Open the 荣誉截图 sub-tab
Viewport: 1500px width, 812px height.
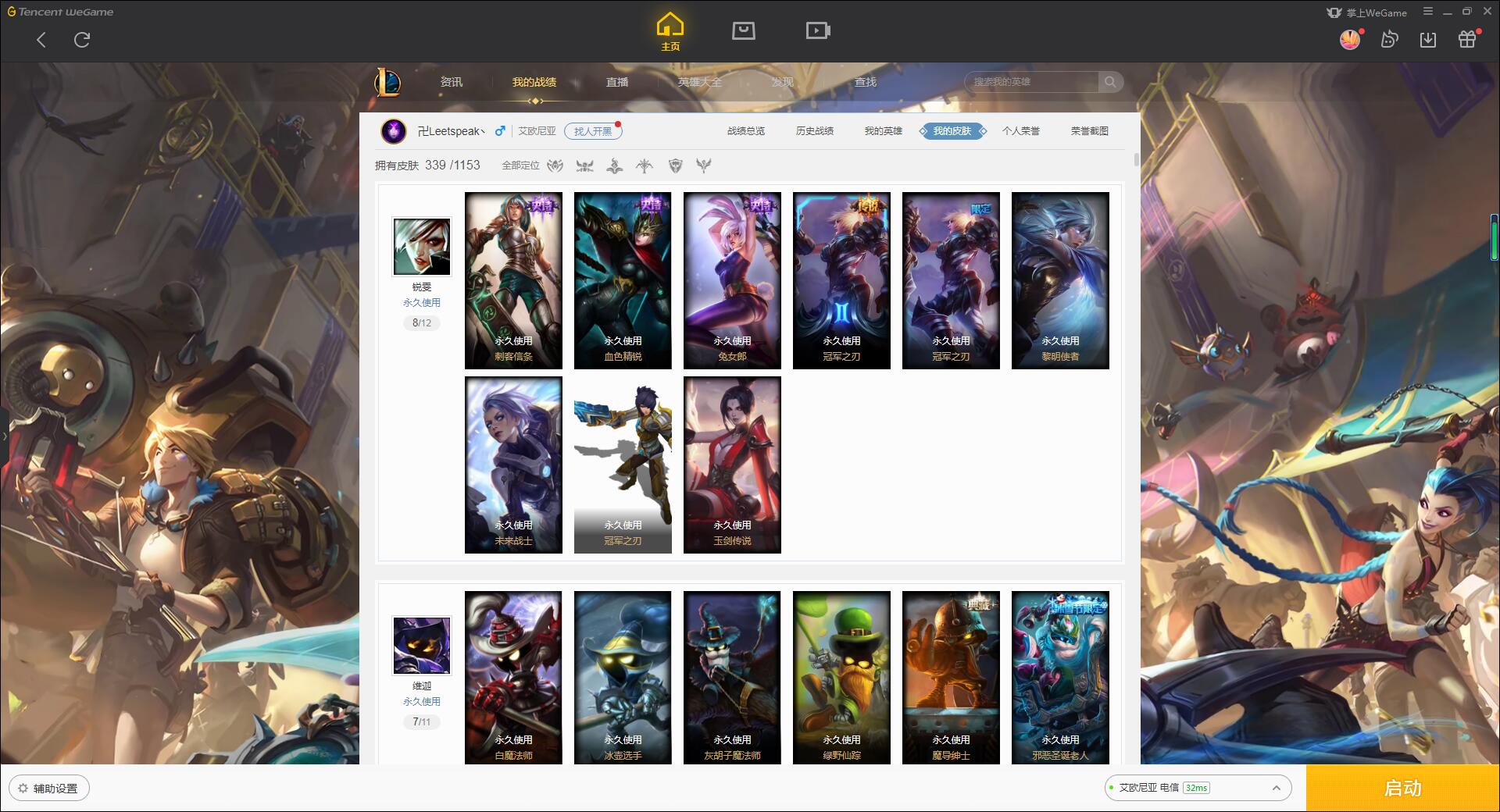pos(1090,131)
